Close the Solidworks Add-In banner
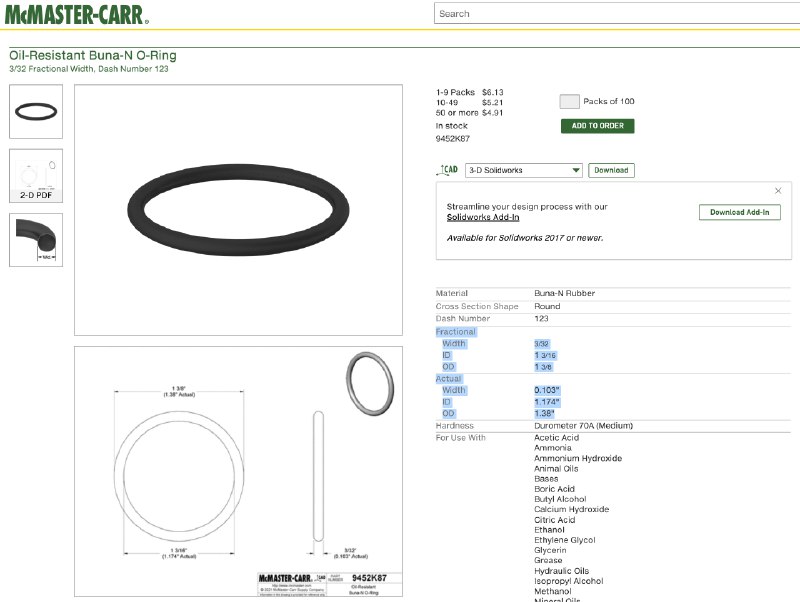800x602 pixels. [778, 191]
